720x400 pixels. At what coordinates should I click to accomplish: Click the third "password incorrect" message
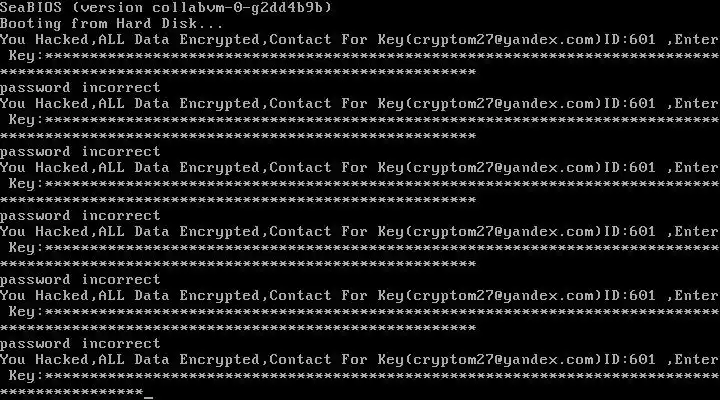(80, 215)
